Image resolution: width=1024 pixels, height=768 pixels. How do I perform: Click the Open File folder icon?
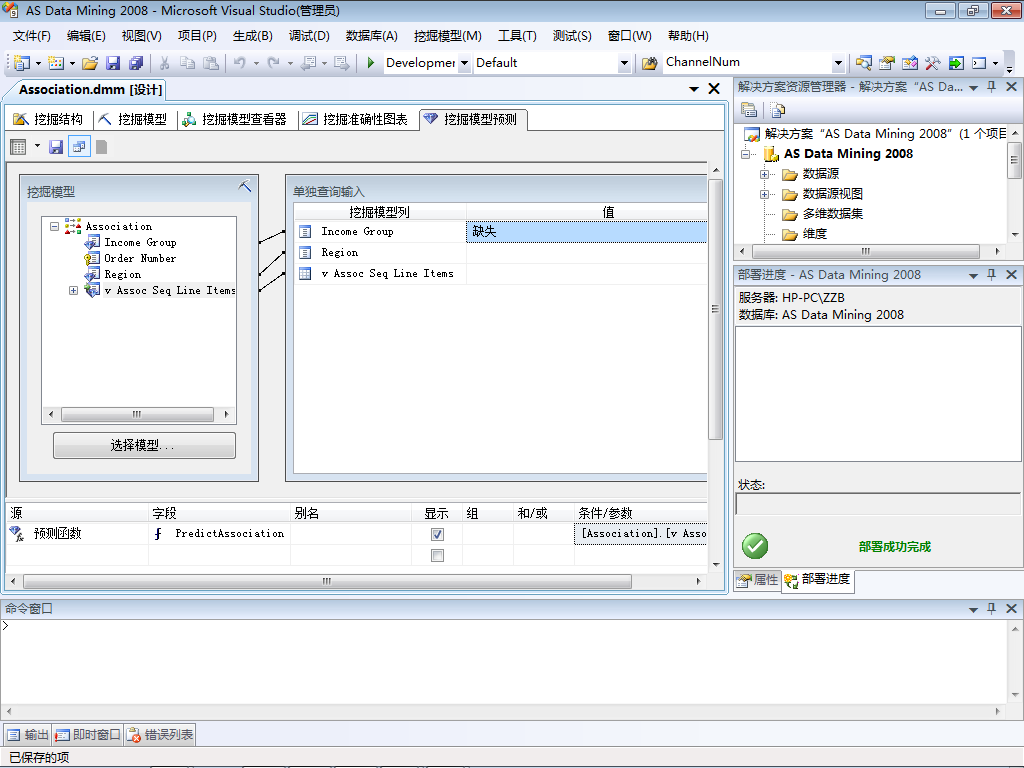90,63
